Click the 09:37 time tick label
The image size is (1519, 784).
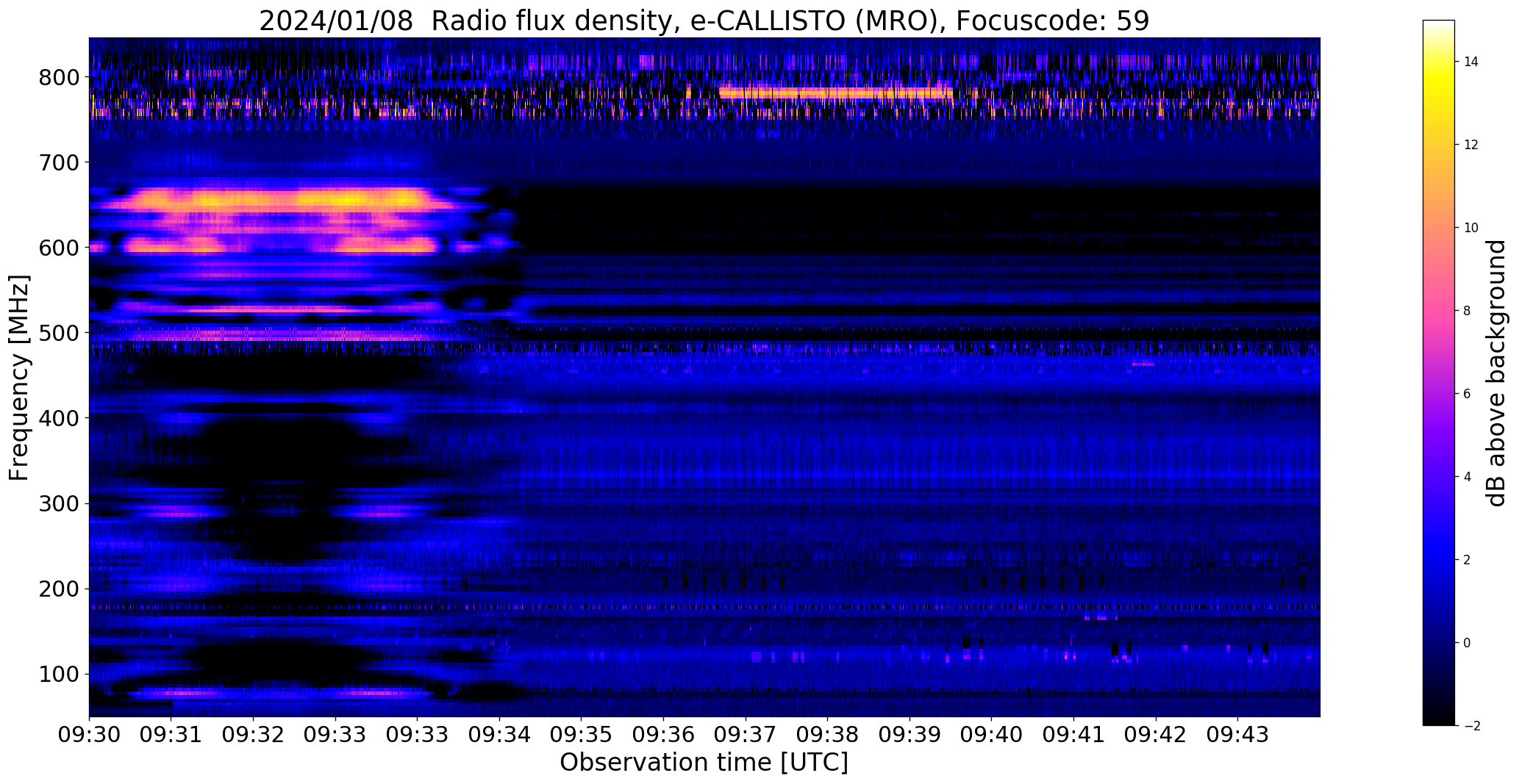click(746, 735)
